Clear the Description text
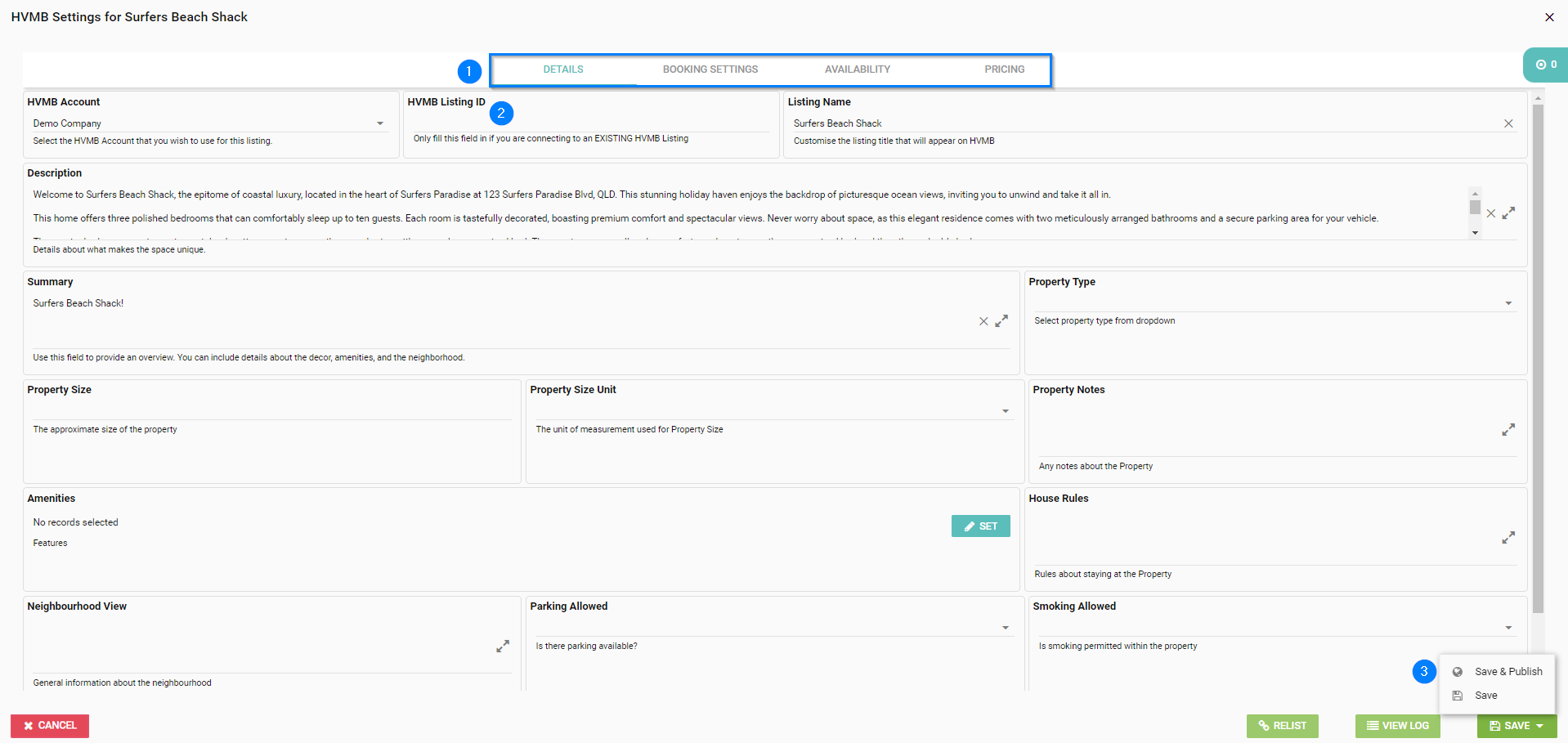 [x=1491, y=213]
